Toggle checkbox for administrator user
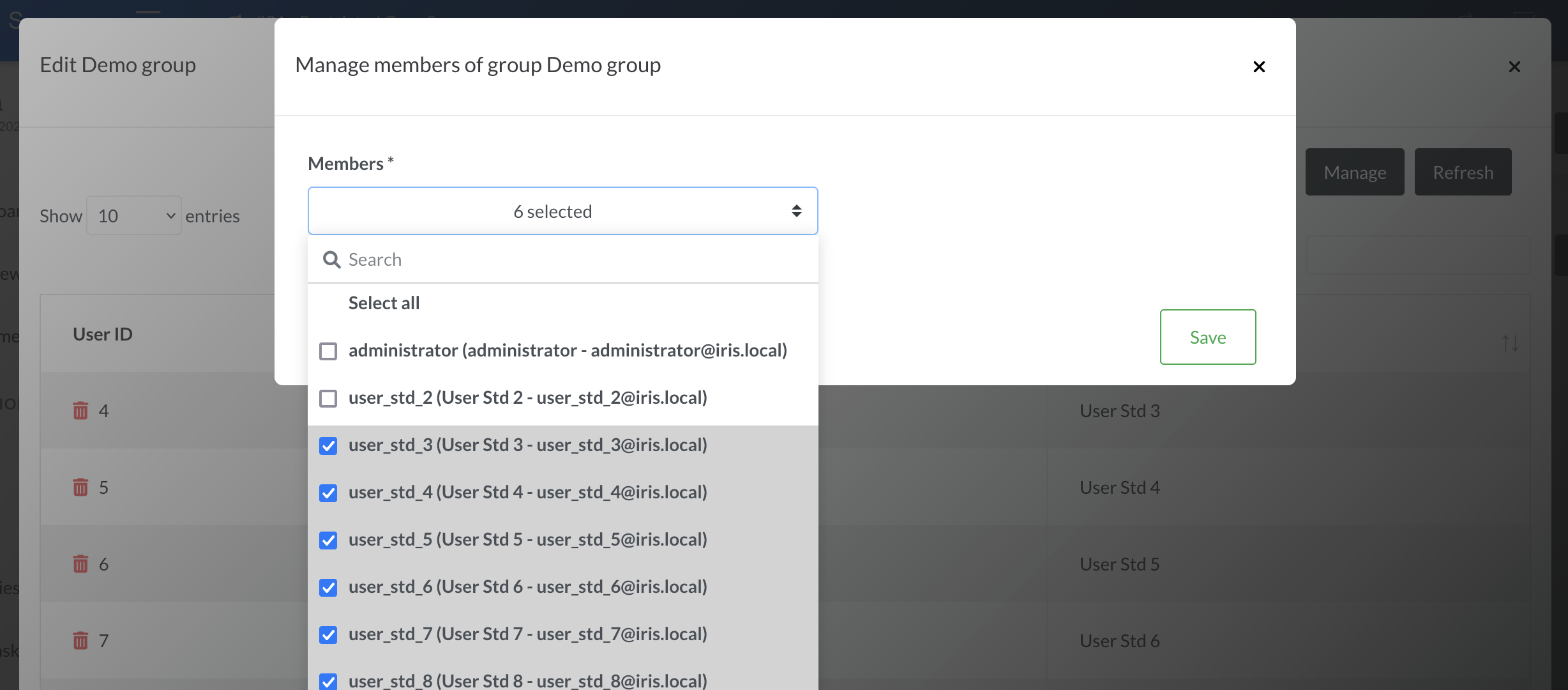This screenshot has width=1568, height=690. [328, 350]
